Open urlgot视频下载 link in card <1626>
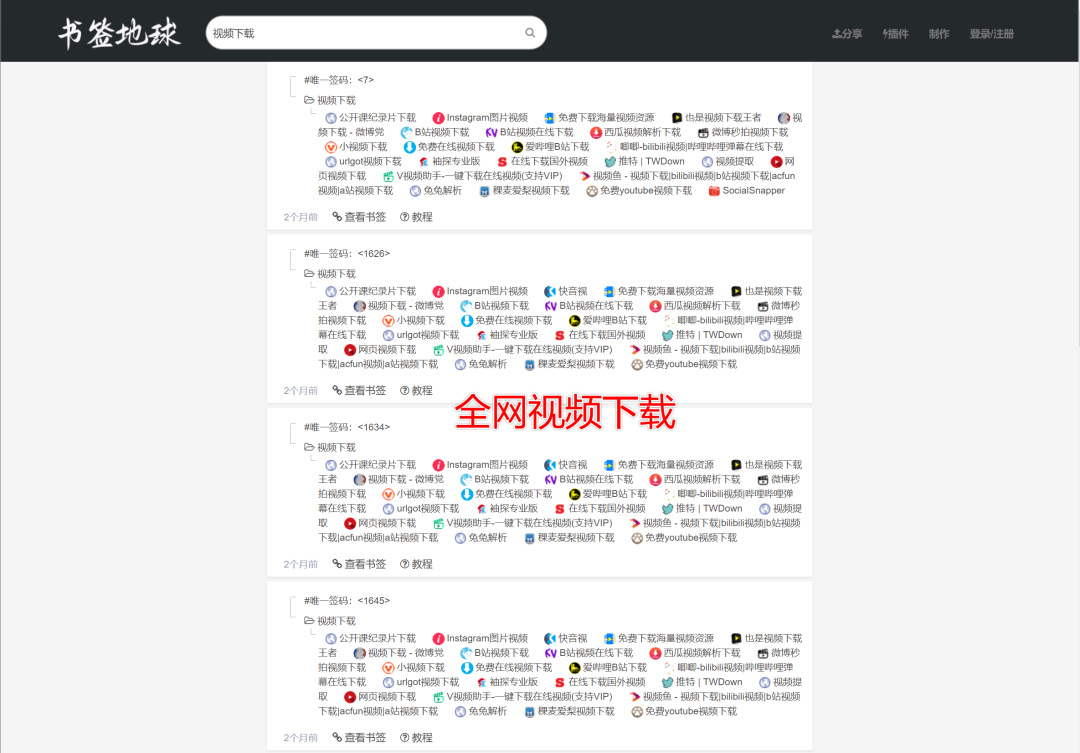The height and width of the screenshot is (753, 1080). click(428, 335)
